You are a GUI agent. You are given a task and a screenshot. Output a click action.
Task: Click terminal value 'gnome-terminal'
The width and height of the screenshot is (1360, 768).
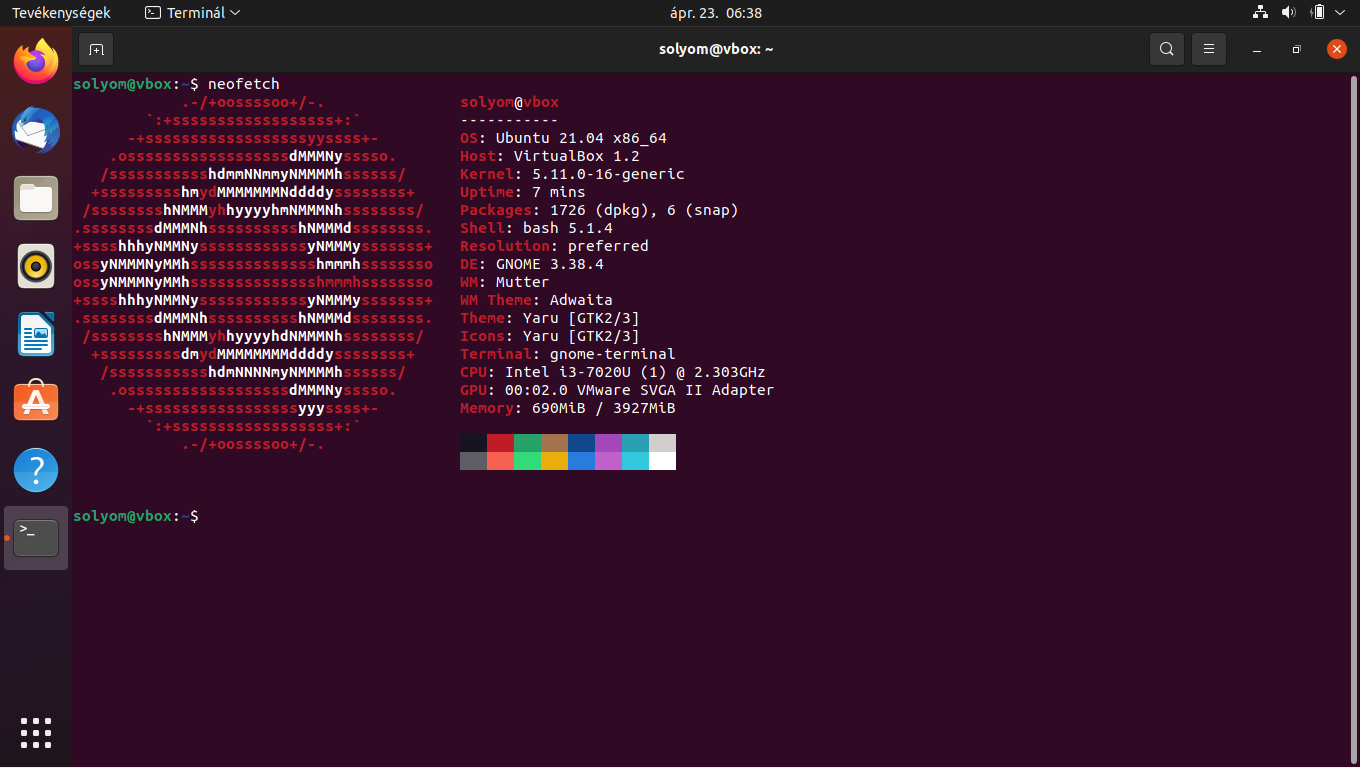coord(612,354)
